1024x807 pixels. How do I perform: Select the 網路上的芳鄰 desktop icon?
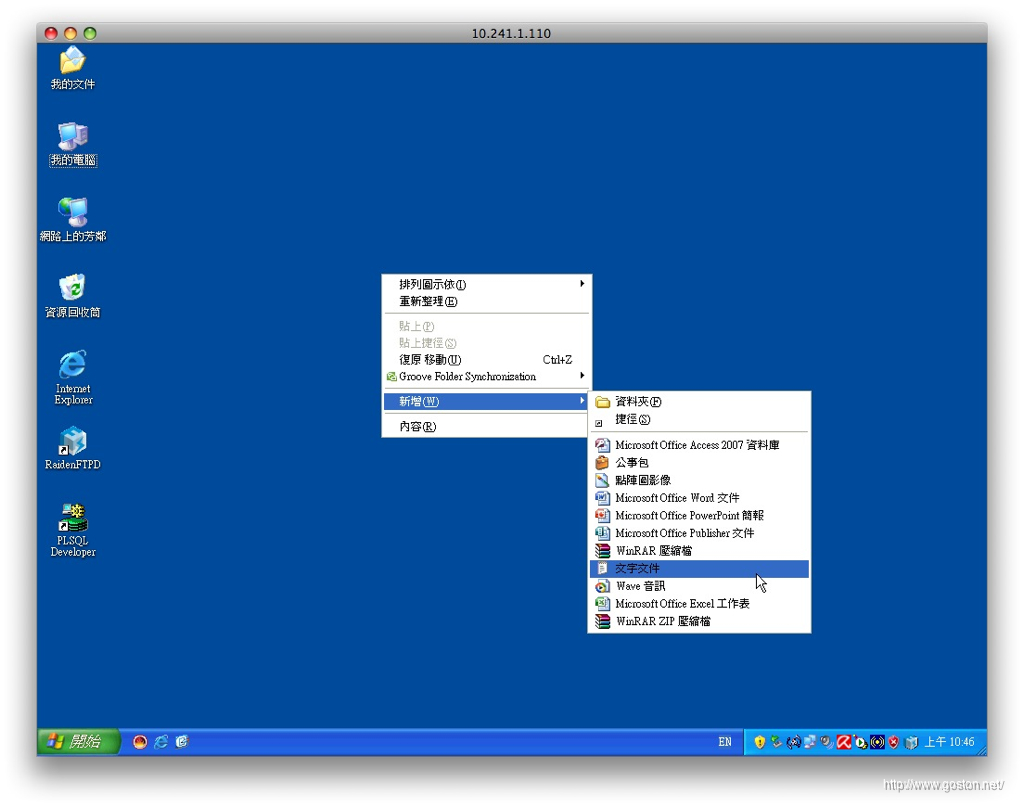tap(73, 220)
